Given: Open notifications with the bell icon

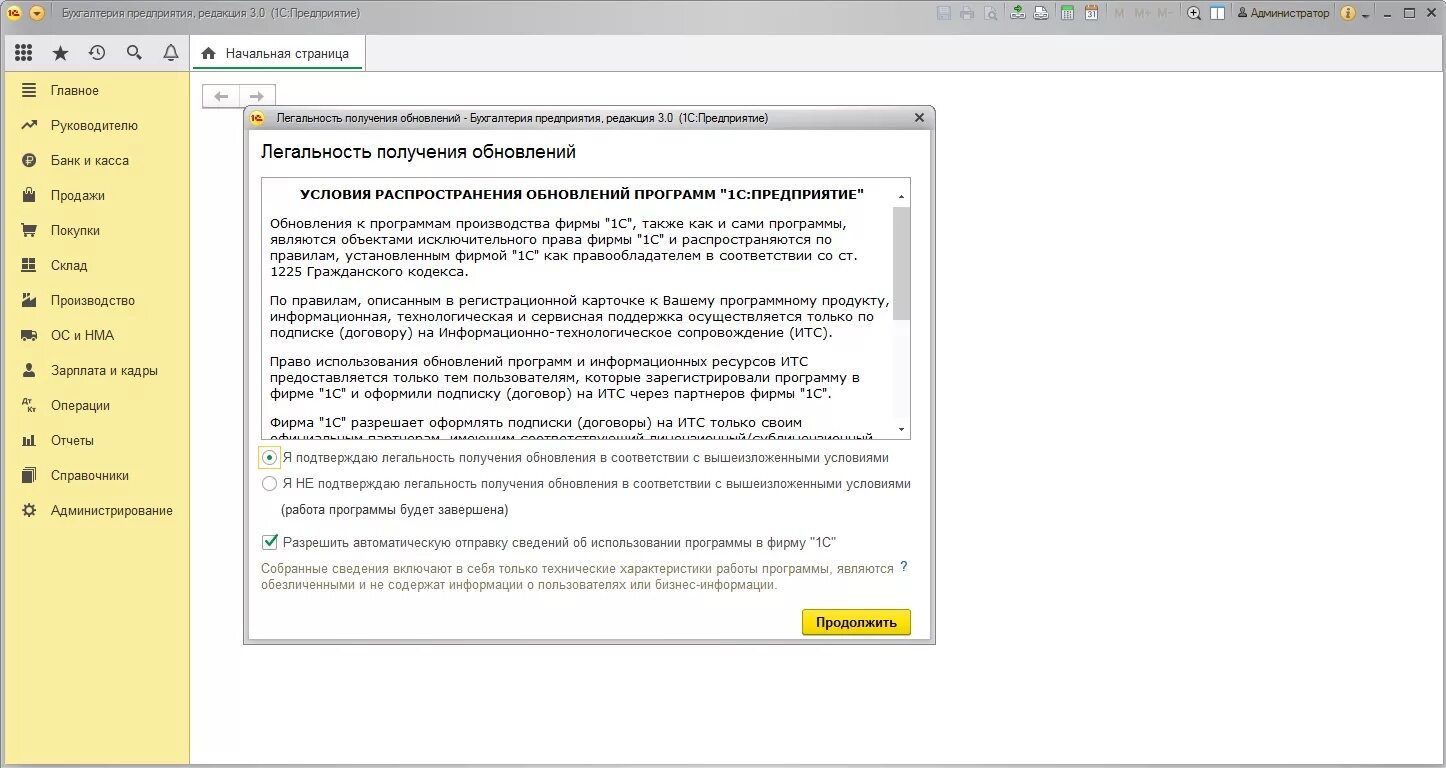Looking at the screenshot, I should click(x=171, y=53).
